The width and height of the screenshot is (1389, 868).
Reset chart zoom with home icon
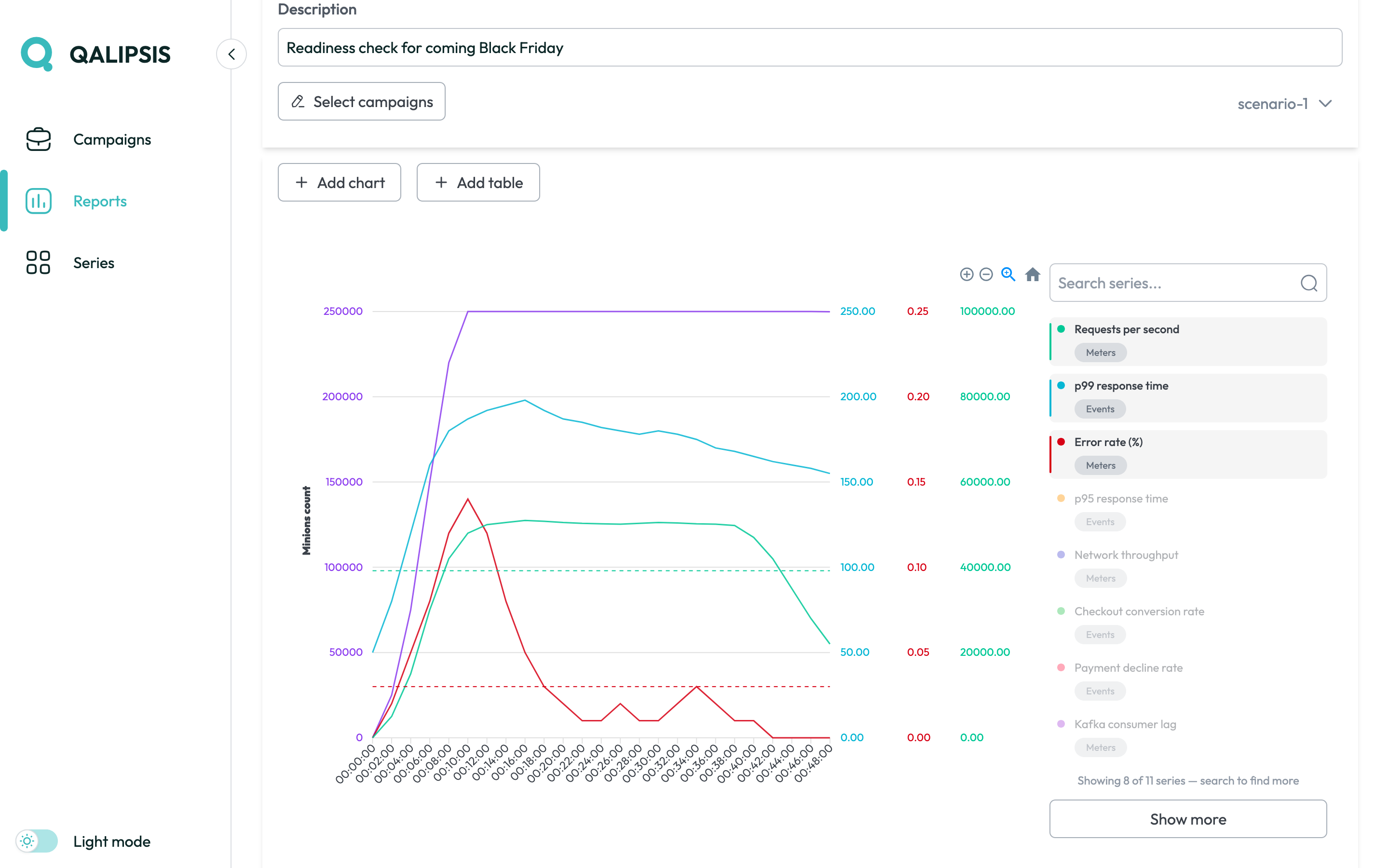click(1033, 274)
